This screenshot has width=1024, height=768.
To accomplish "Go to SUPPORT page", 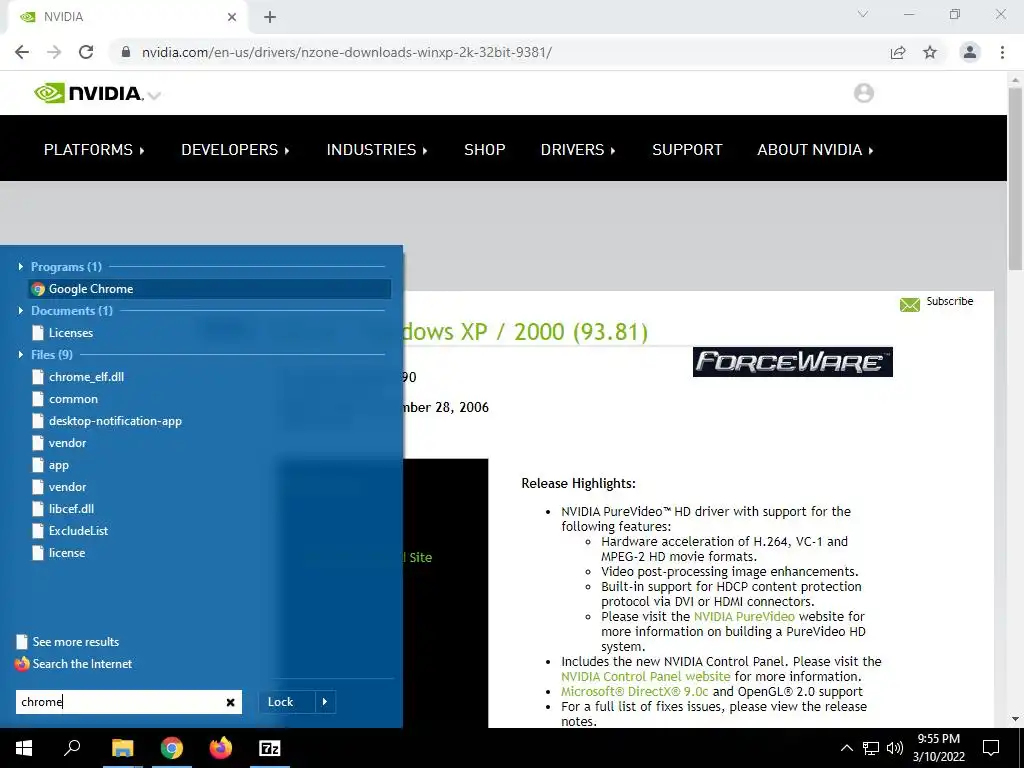I will (x=687, y=150).
